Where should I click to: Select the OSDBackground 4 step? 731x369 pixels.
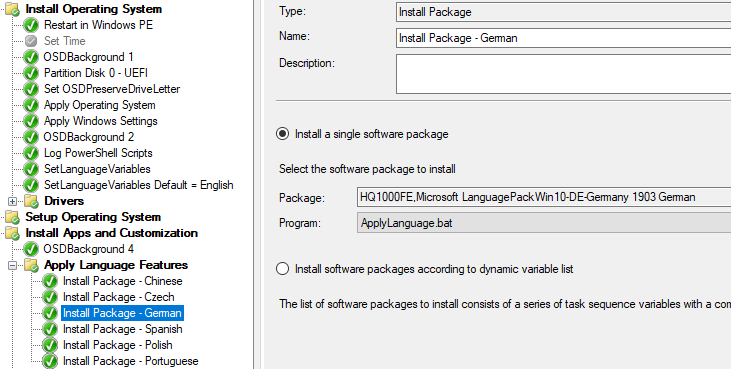(89, 249)
